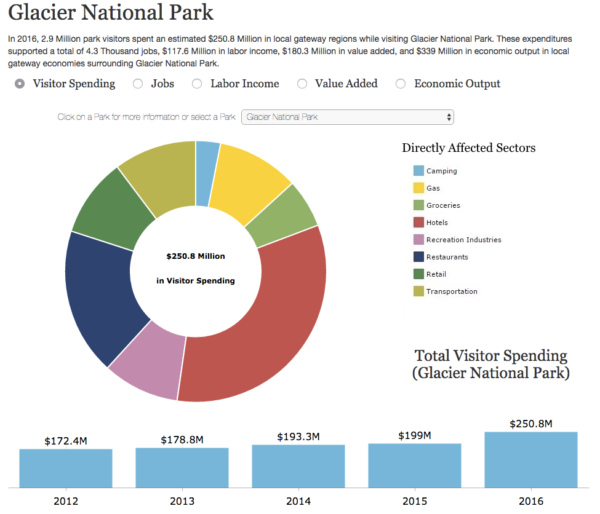Click the 2016 bar showing $250.8M
The height and width of the screenshot is (514, 600).
pyautogui.click(x=531, y=460)
